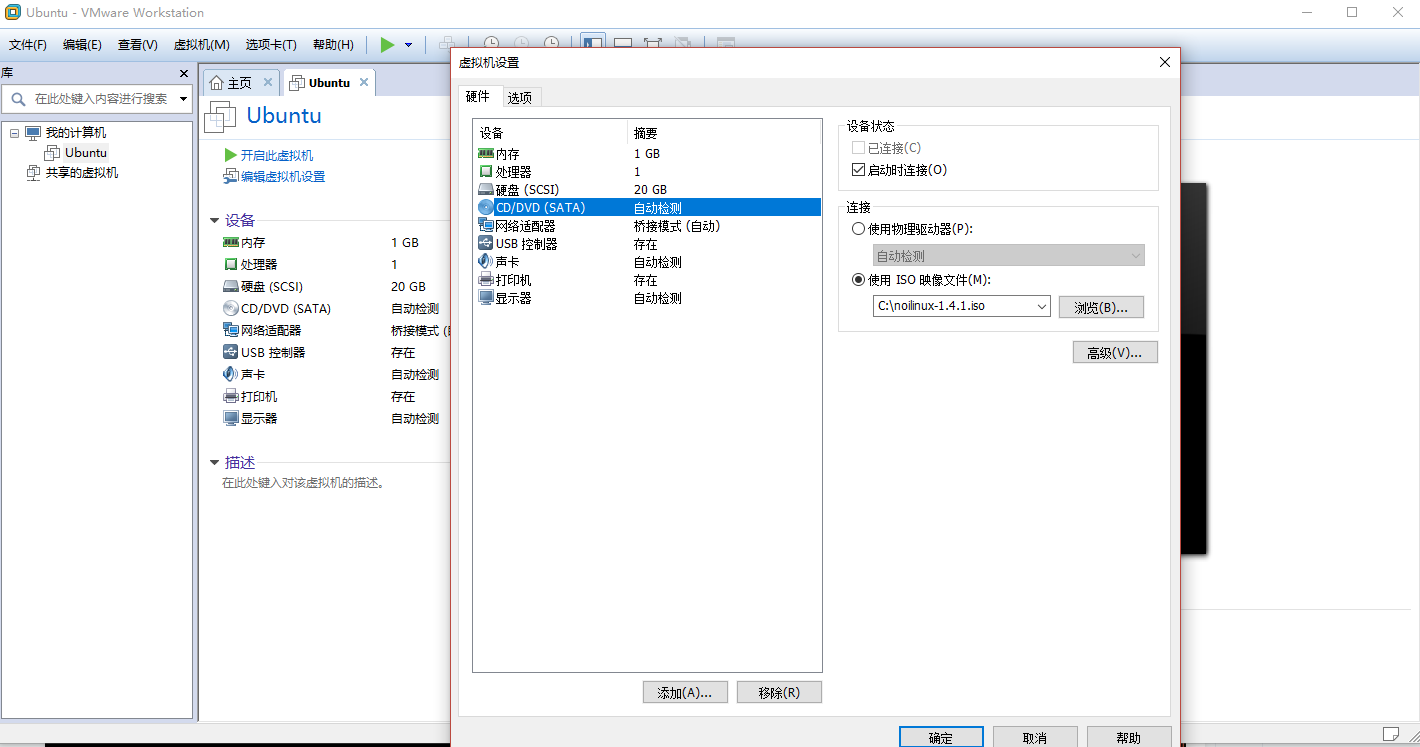1420x747 pixels.
Task: Click 打印机 printer icon in Ubuntu tab devices
Action: (x=231, y=397)
